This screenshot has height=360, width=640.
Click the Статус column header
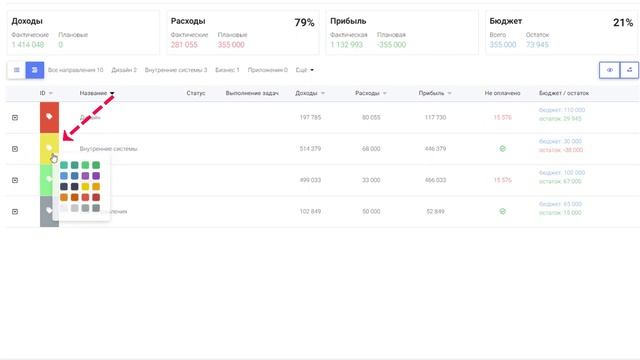click(x=196, y=93)
